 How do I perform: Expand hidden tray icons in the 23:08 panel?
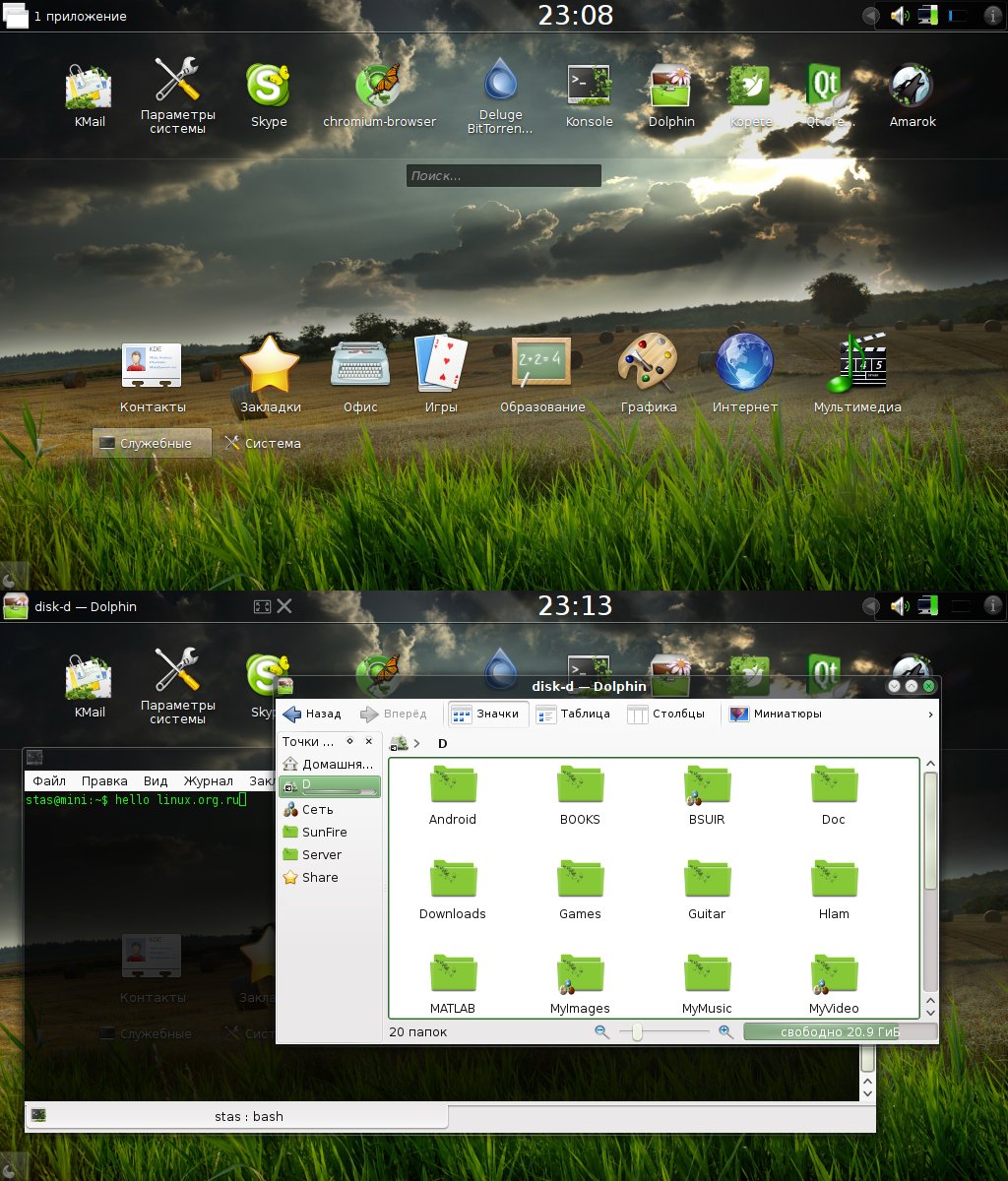870,16
